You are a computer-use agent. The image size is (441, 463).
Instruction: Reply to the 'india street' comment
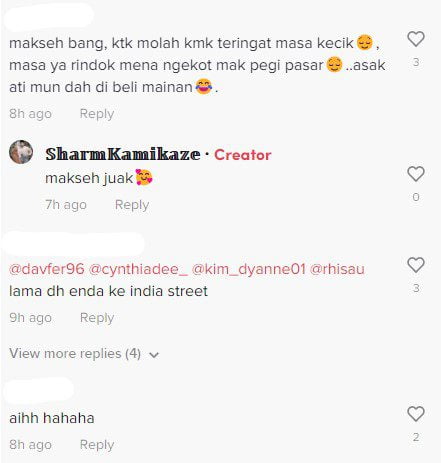click(97, 318)
